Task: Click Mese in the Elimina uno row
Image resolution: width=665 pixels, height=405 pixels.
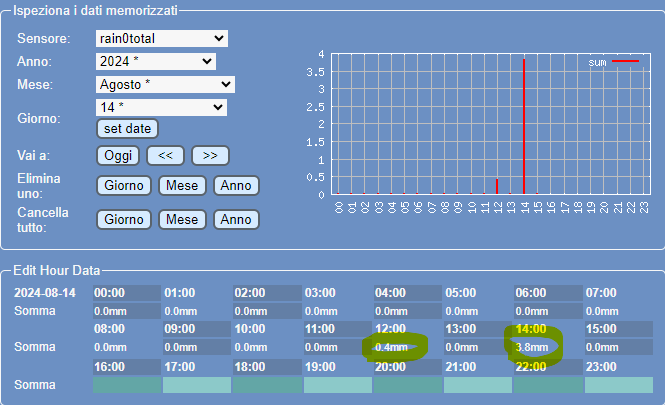Action: tap(182, 186)
